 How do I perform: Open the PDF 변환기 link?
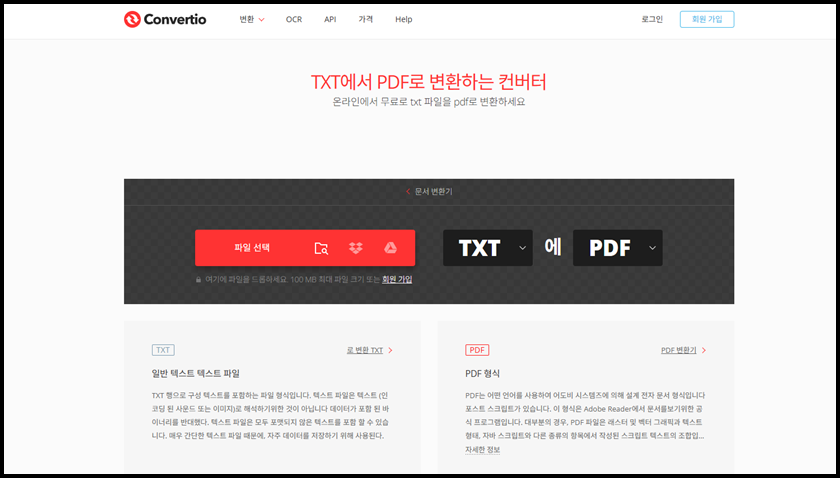[679, 350]
